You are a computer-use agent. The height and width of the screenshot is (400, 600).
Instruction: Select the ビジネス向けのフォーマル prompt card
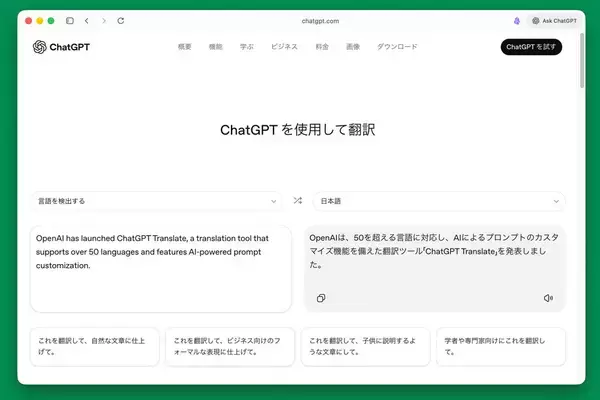point(230,346)
